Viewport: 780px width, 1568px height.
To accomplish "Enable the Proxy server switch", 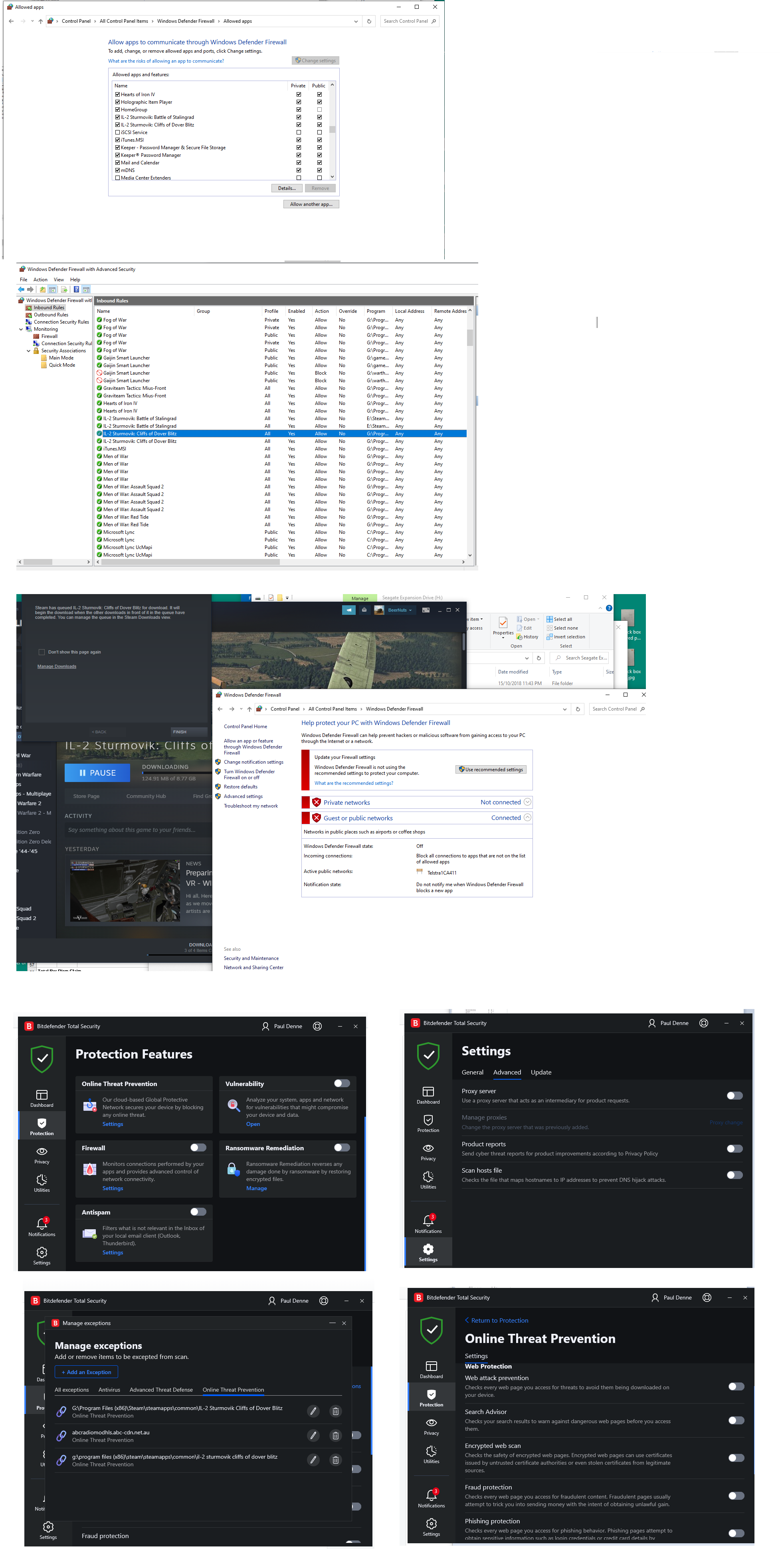I will (x=735, y=1096).
